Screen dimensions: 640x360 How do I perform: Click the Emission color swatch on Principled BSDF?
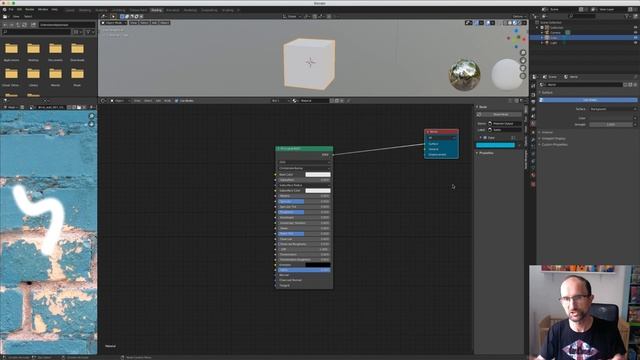click(x=318, y=265)
